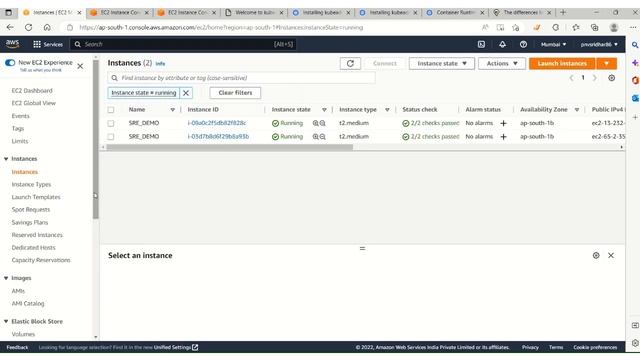
Task: Open the Mumbai region selector
Action: [x=553, y=44]
